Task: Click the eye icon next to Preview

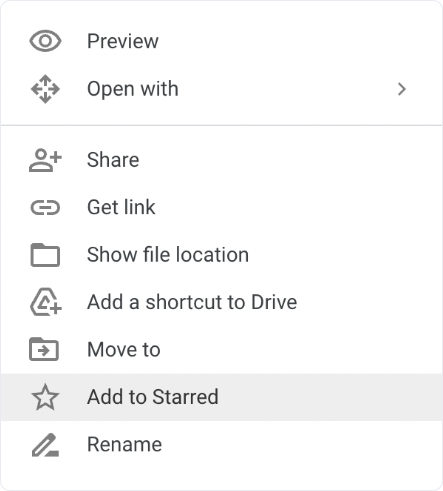Action: tap(45, 41)
